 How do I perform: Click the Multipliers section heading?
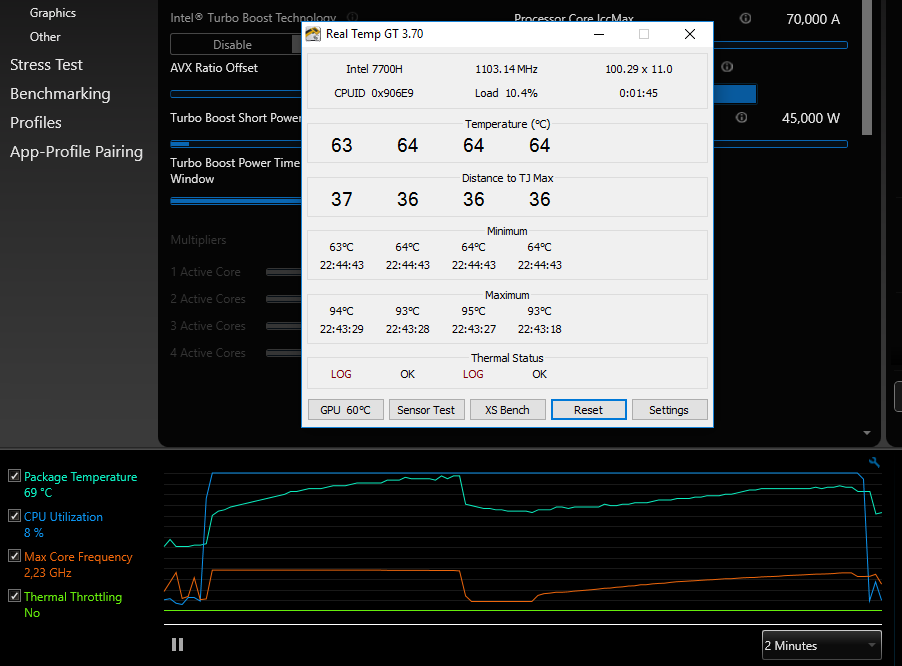click(x=198, y=240)
